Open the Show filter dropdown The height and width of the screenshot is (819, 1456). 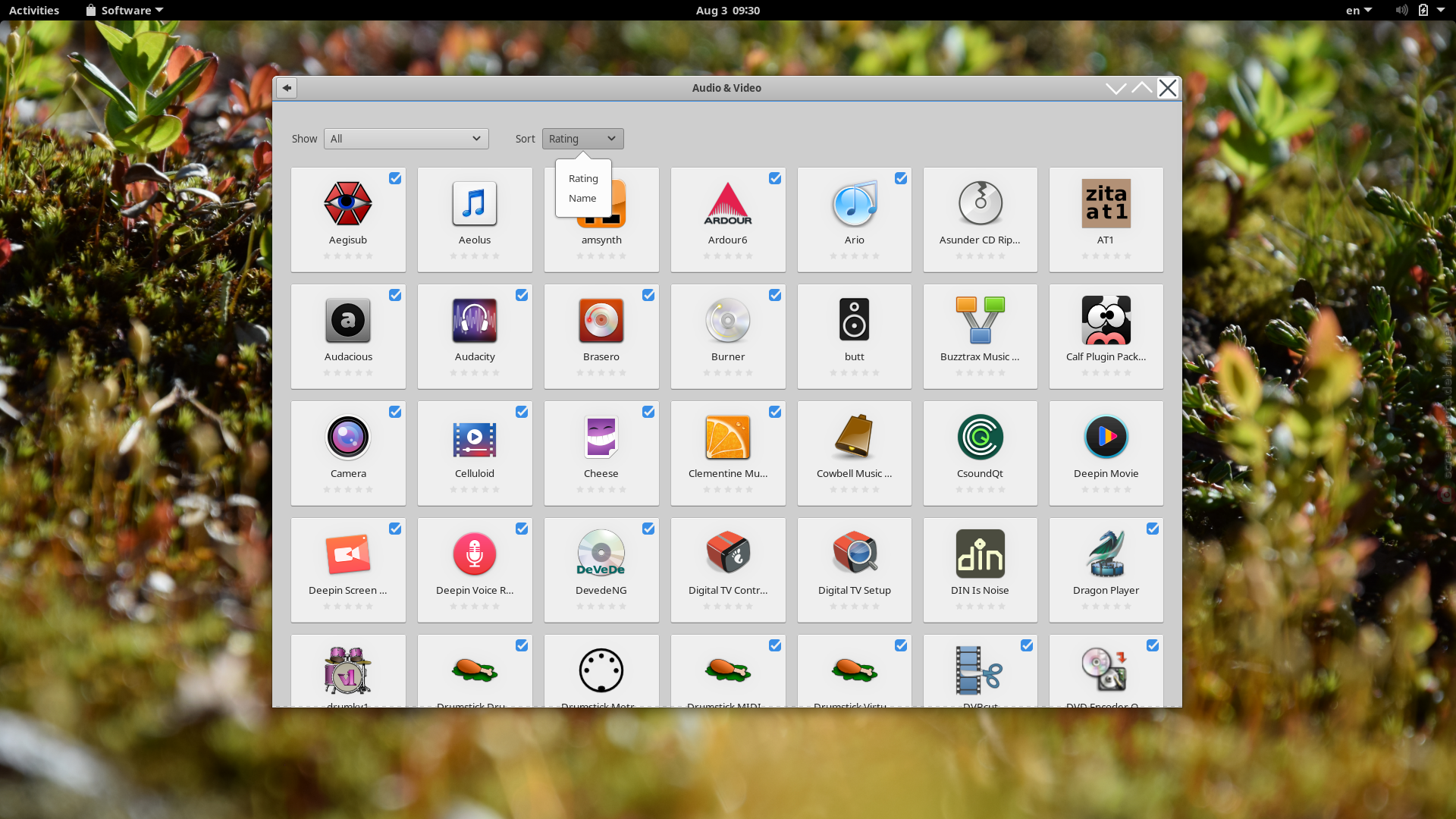tap(406, 139)
